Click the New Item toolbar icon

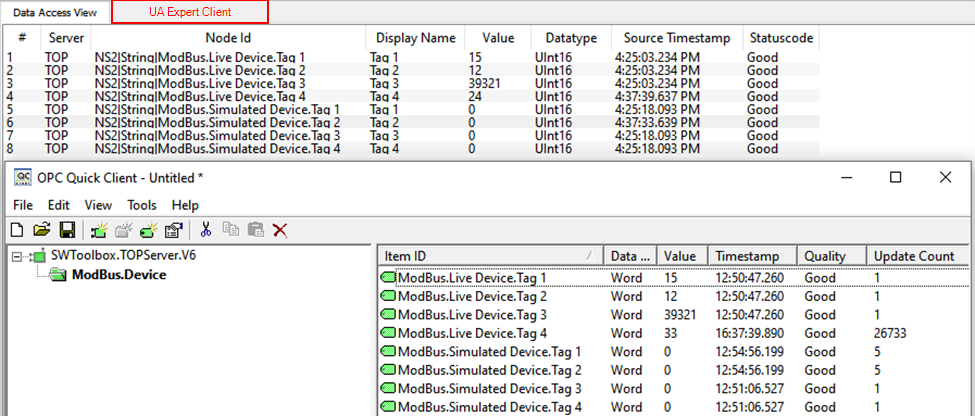click(149, 230)
